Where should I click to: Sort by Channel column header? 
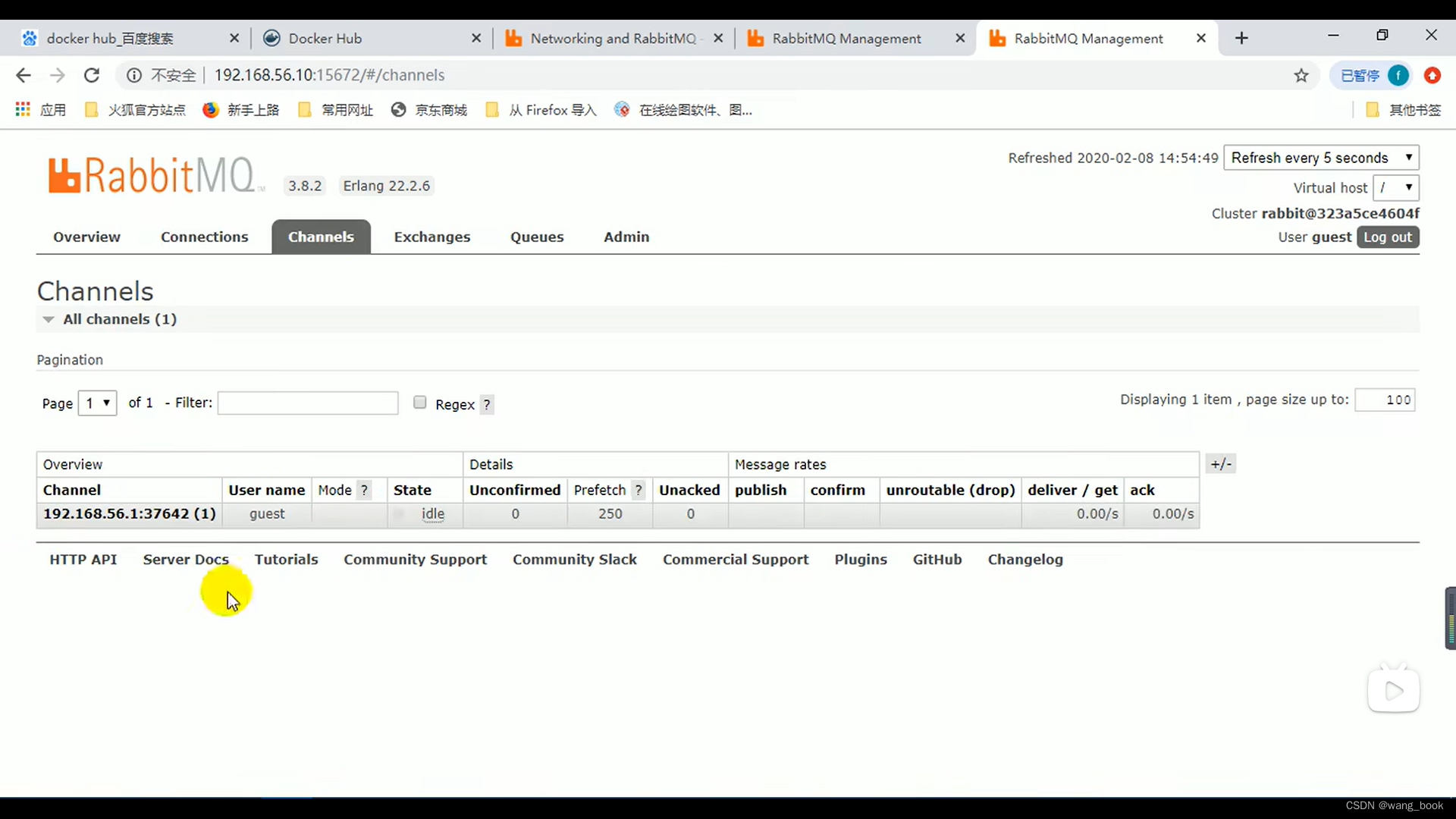click(x=72, y=490)
